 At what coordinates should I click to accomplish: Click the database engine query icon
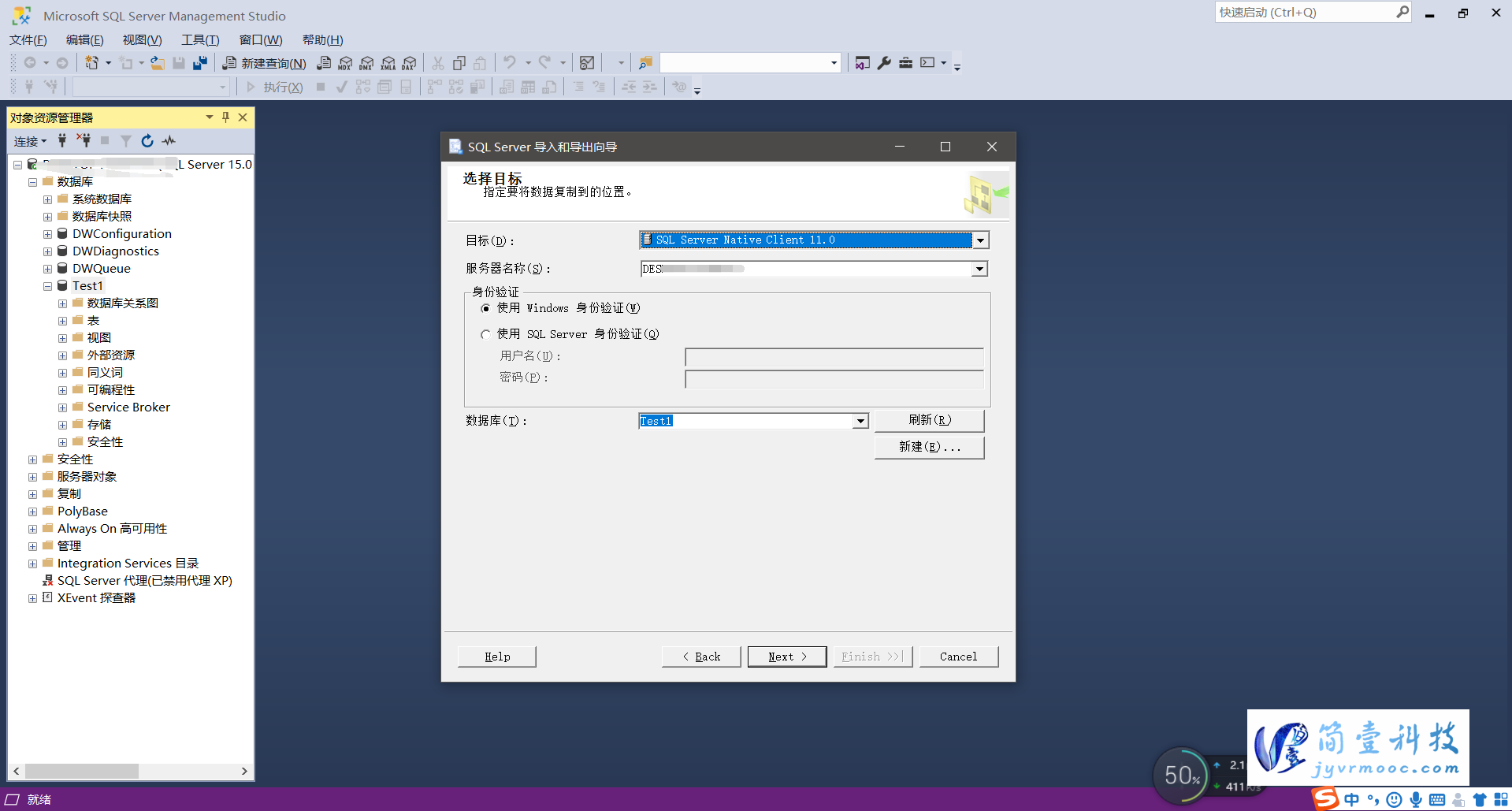pos(324,63)
